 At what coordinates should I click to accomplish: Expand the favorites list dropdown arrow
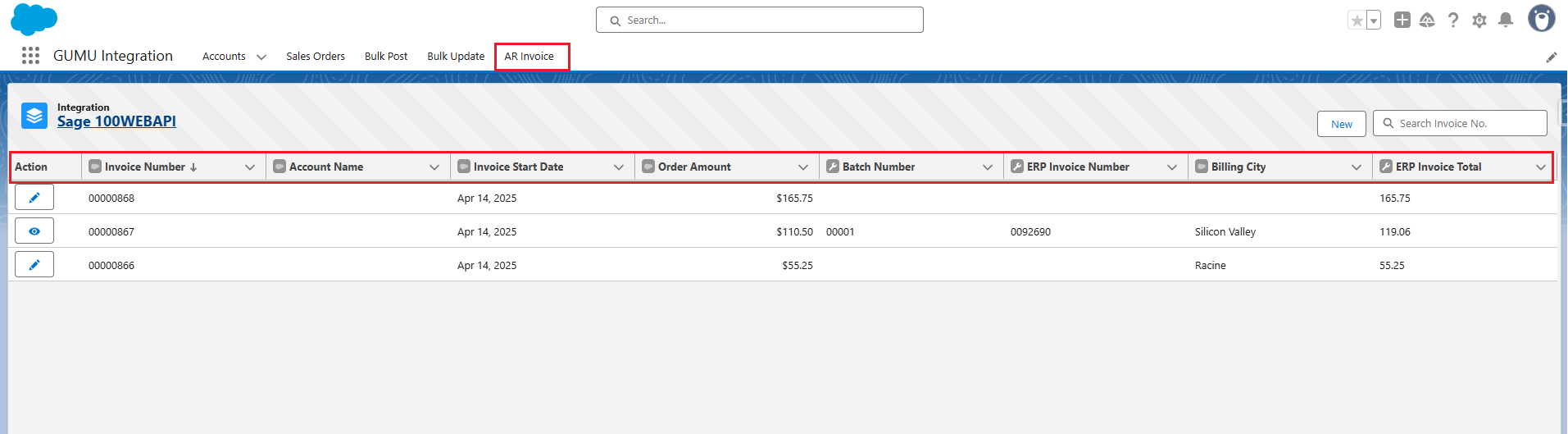[1374, 21]
